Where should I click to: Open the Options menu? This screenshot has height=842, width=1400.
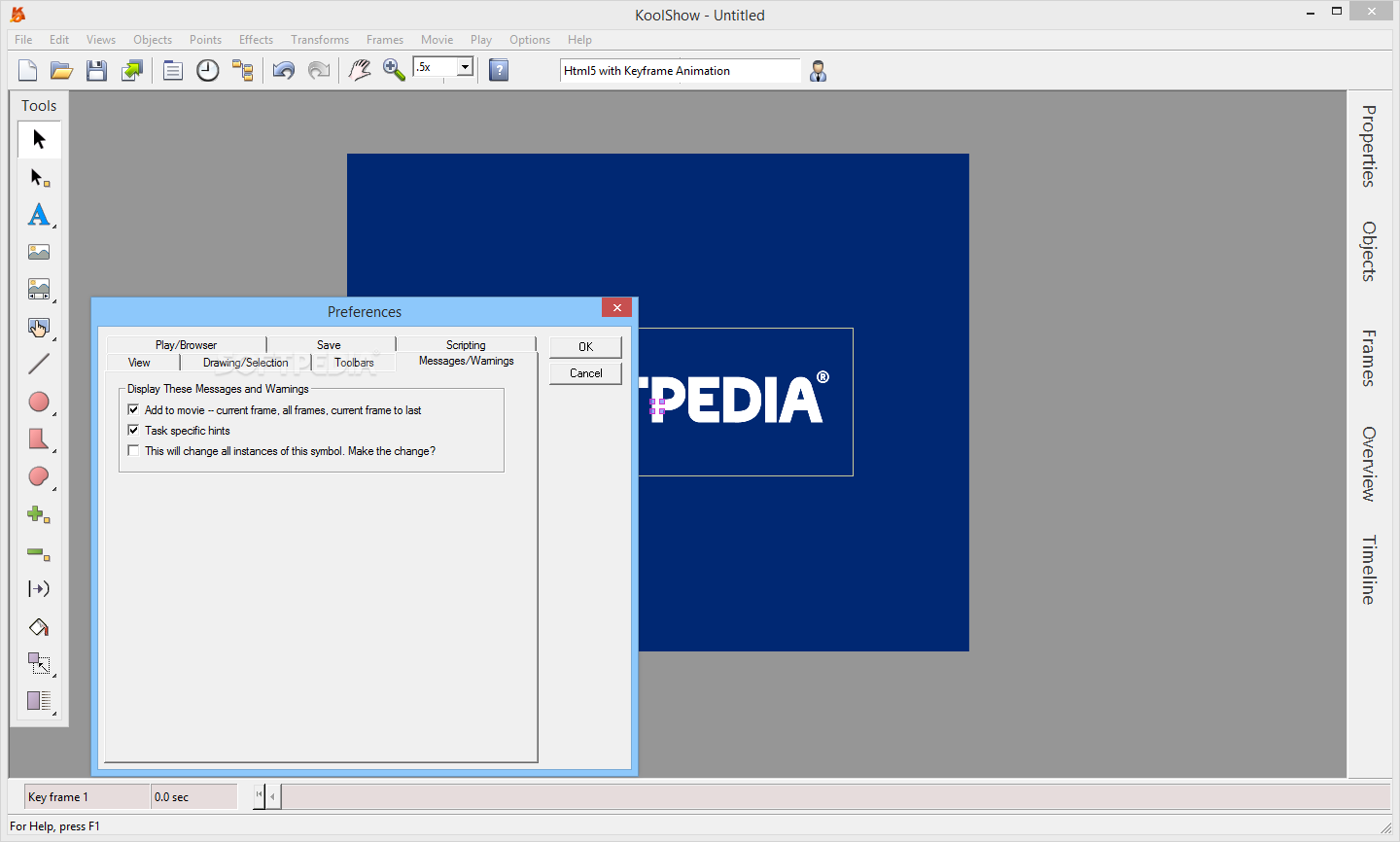click(x=530, y=40)
